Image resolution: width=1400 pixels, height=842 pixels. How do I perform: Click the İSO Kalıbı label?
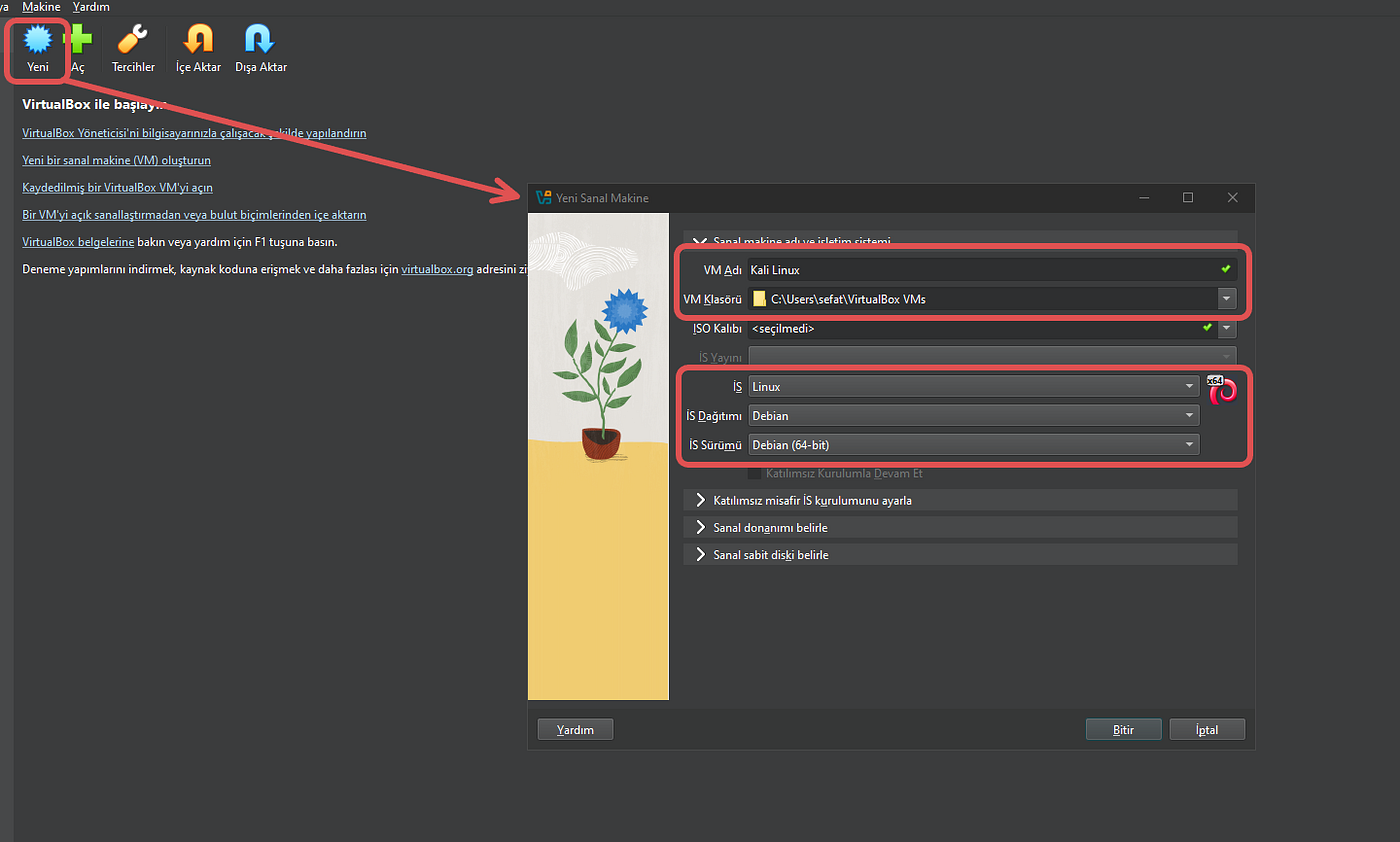click(717, 328)
